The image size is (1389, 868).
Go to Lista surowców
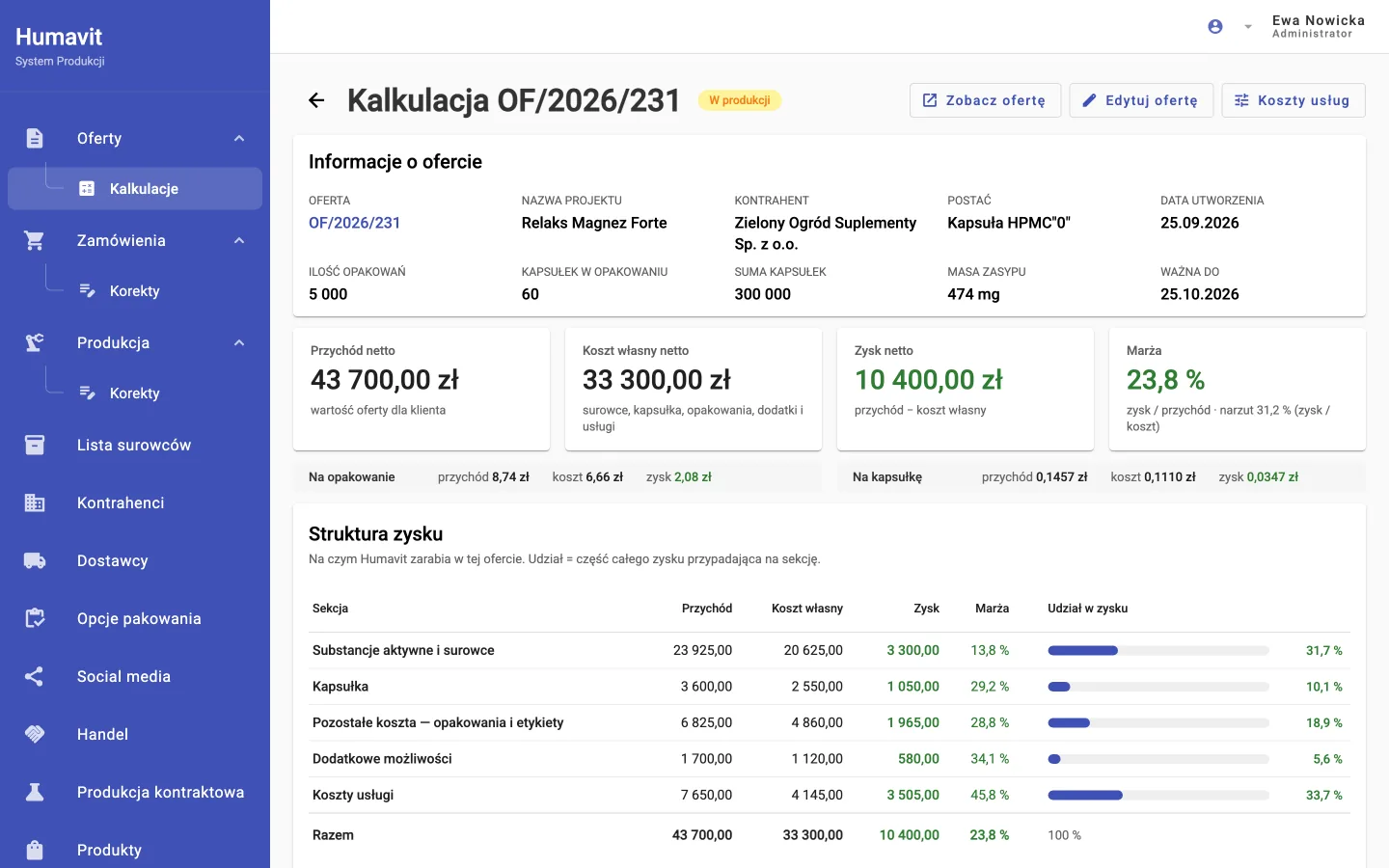135,445
